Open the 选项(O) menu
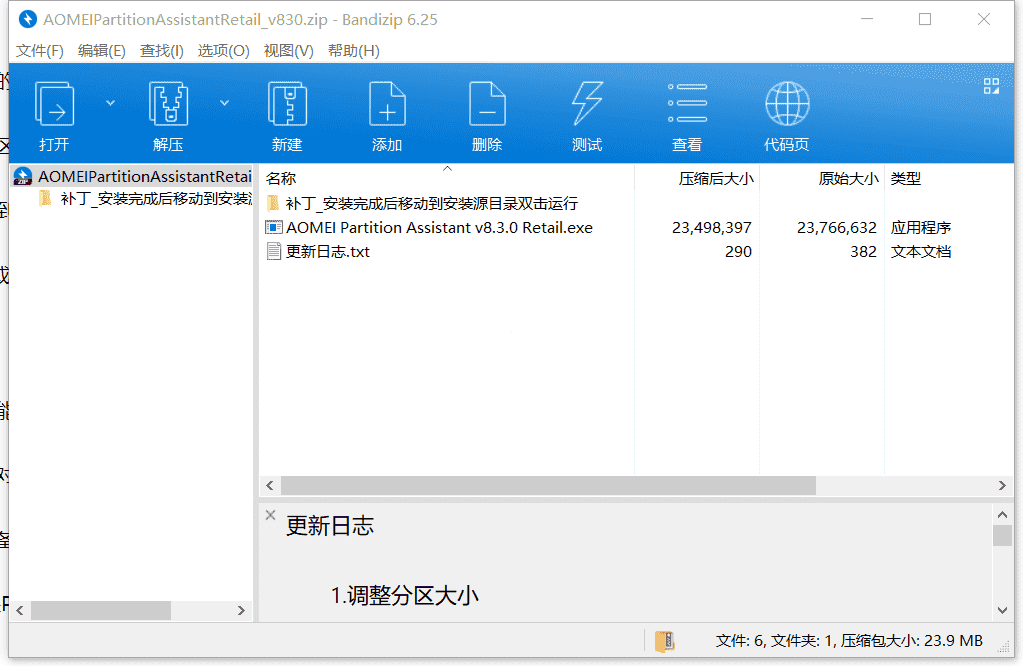 point(224,51)
